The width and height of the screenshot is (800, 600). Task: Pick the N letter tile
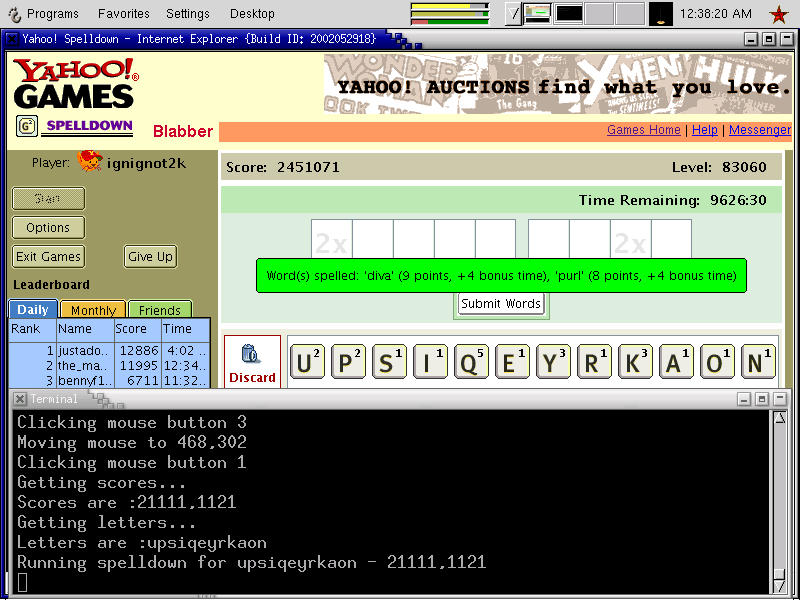(758, 362)
